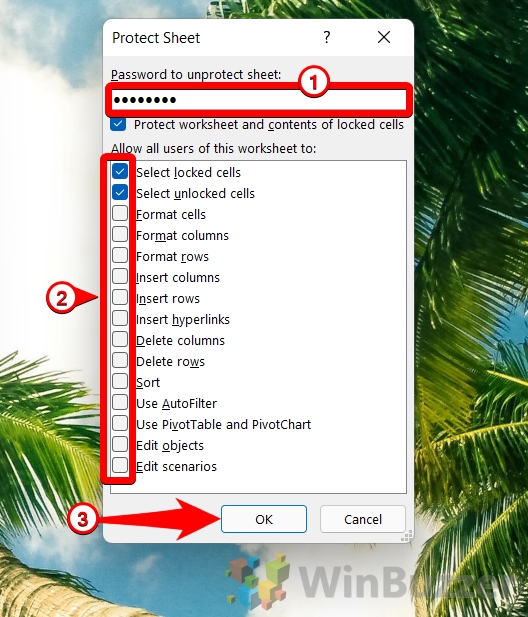Uncheck Select locked cells
This screenshot has height=617, width=528.
point(120,172)
